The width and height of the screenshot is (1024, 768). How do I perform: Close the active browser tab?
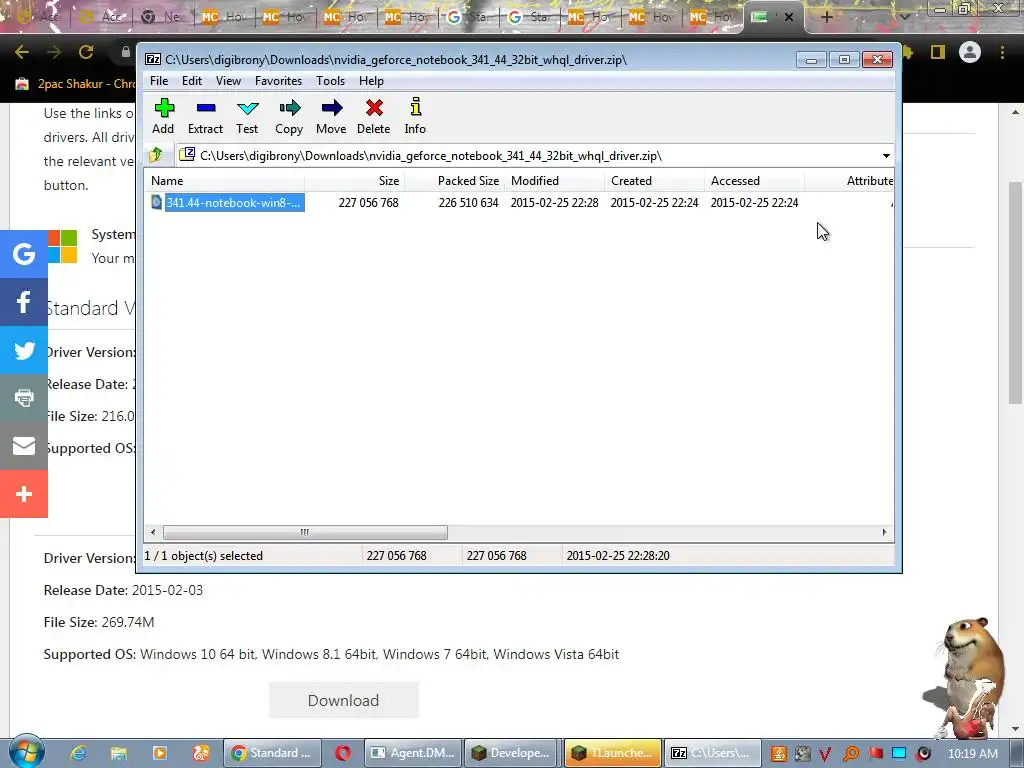click(789, 17)
